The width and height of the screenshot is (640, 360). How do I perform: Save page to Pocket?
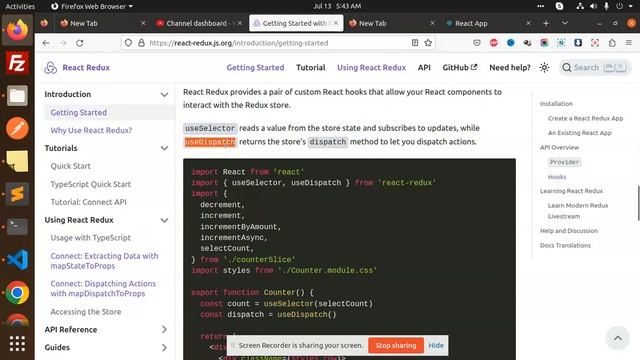pyautogui.click(x=477, y=43)
